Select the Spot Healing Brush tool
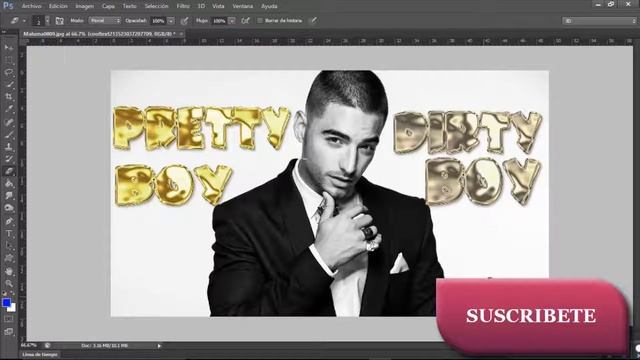Viewport: 640px width, 360px height. (9, 122)
